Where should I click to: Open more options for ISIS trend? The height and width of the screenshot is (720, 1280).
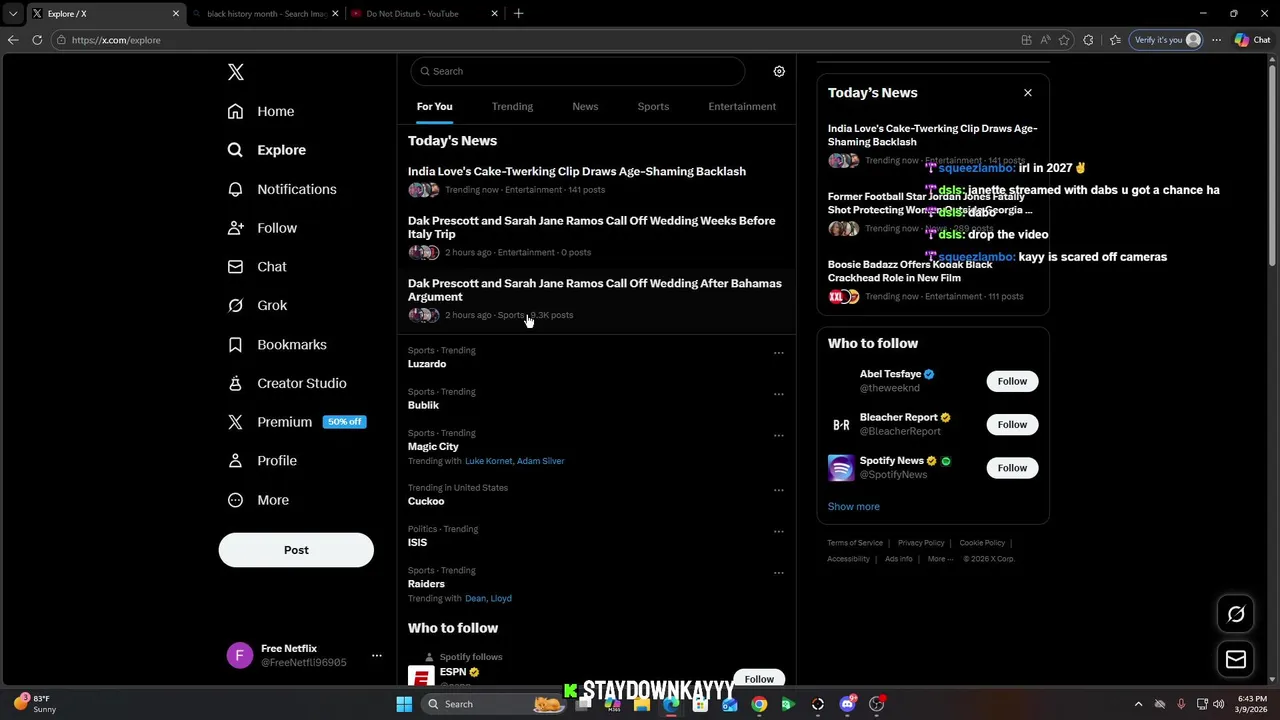tap(778, 531)
